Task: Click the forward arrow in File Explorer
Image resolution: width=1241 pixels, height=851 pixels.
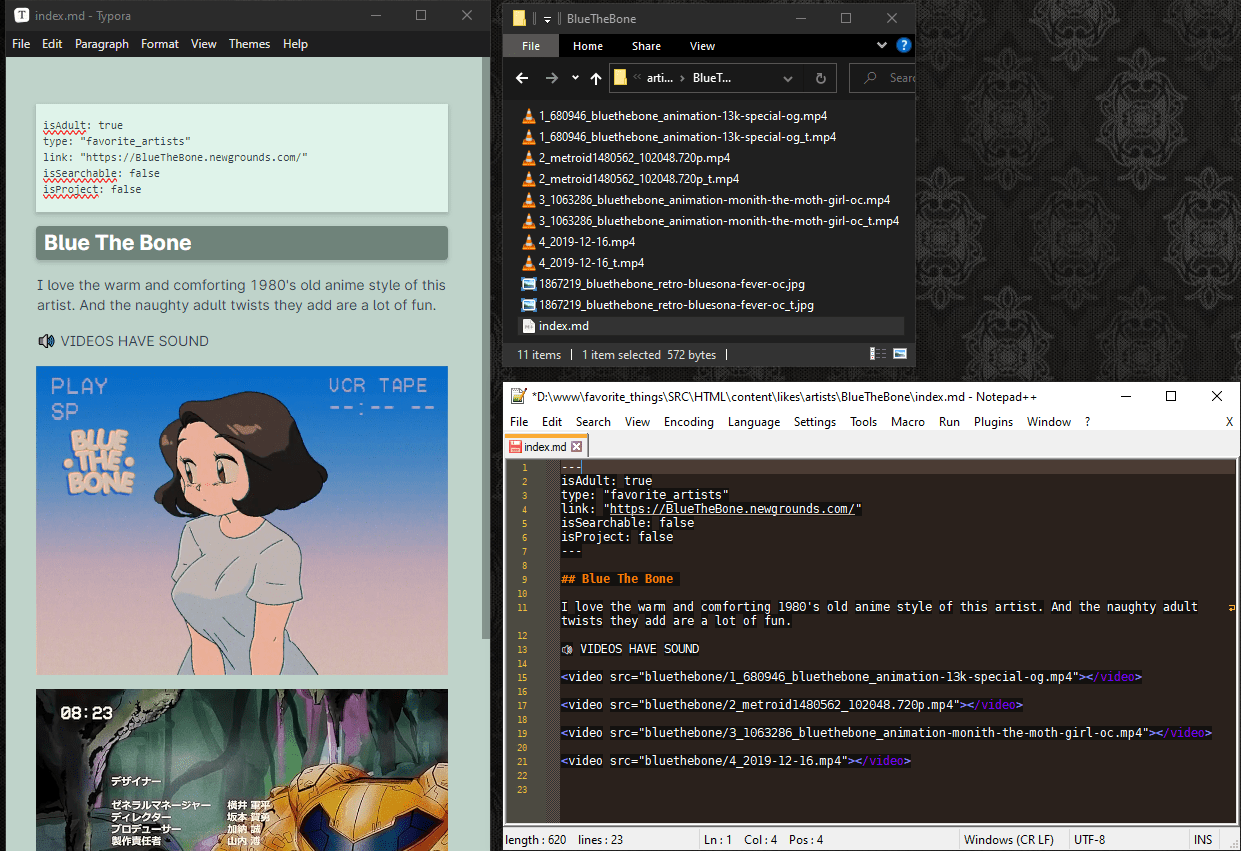Action: (x=551, y=78)
